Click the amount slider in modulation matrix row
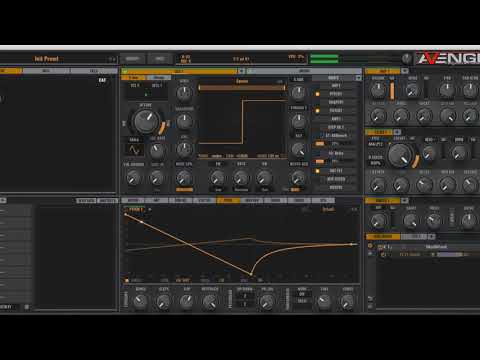Viewport: 480px width, 360px height. [x=450, y=254]
